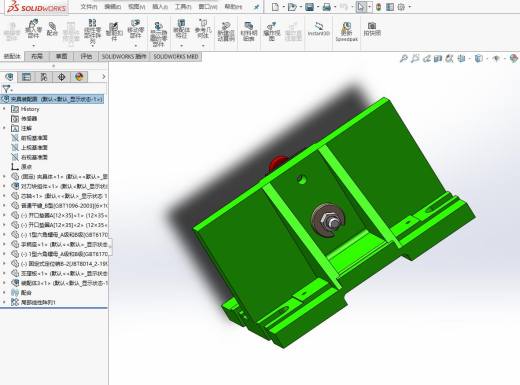Image resolution: width=520 pixels, height=385 pixels.
Task: Switch to the Assembly (装配体) ribbon tab
Action: (x=12, y=56)
